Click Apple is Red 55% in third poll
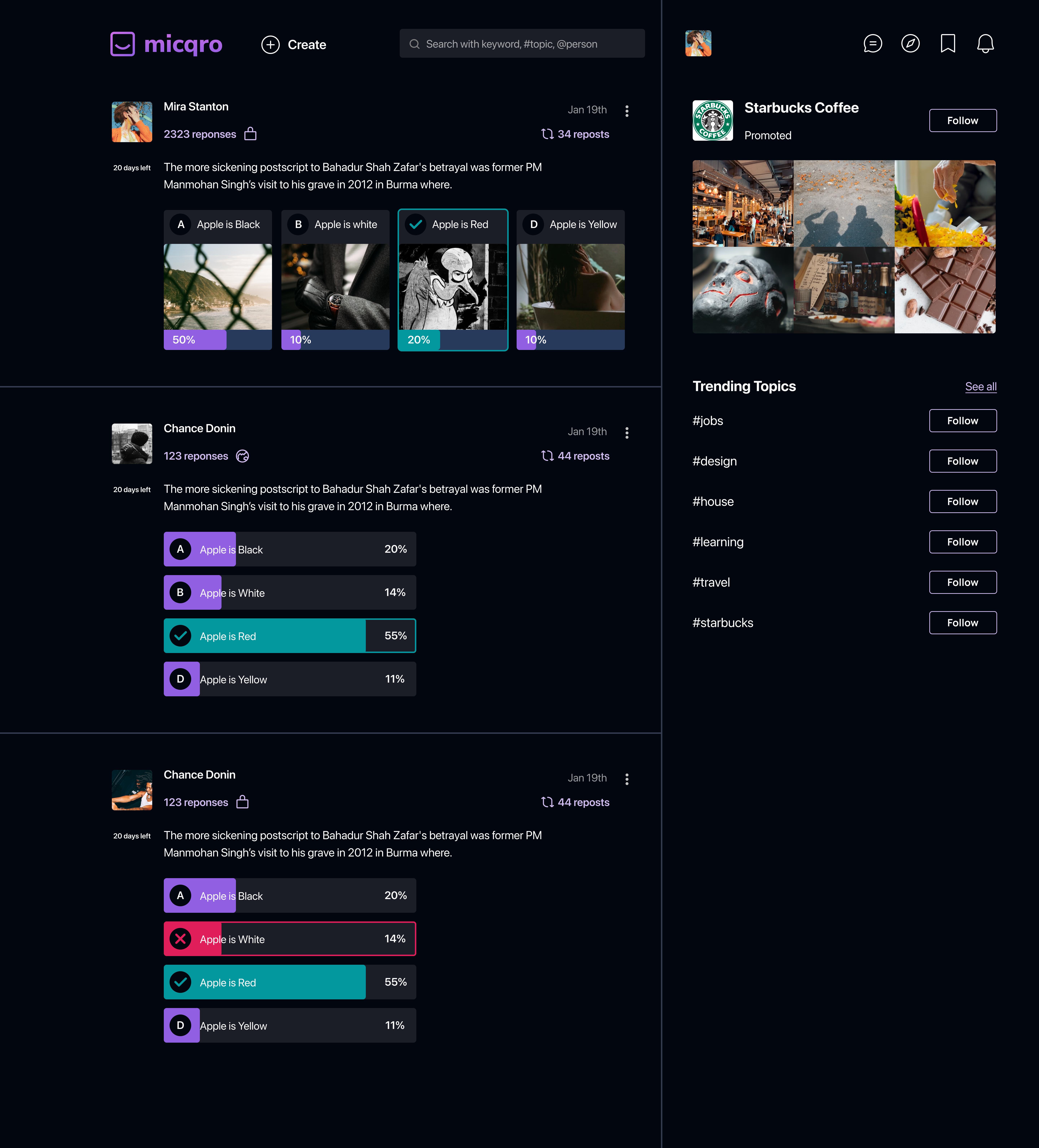The height and width of the screenshot is (1148, 1039). [290, 982]
